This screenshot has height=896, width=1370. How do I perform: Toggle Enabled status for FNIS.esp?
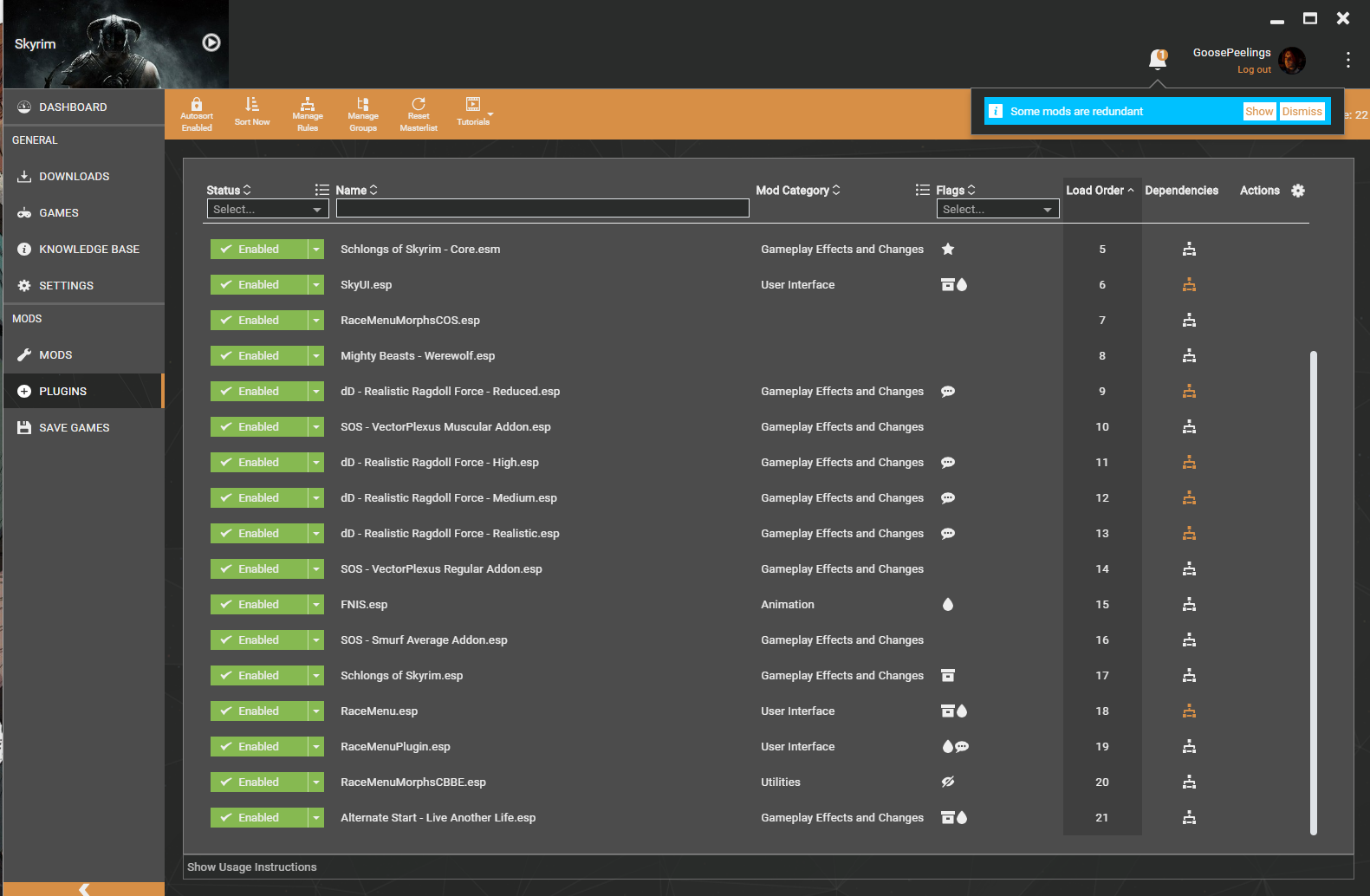click(259, 605)
